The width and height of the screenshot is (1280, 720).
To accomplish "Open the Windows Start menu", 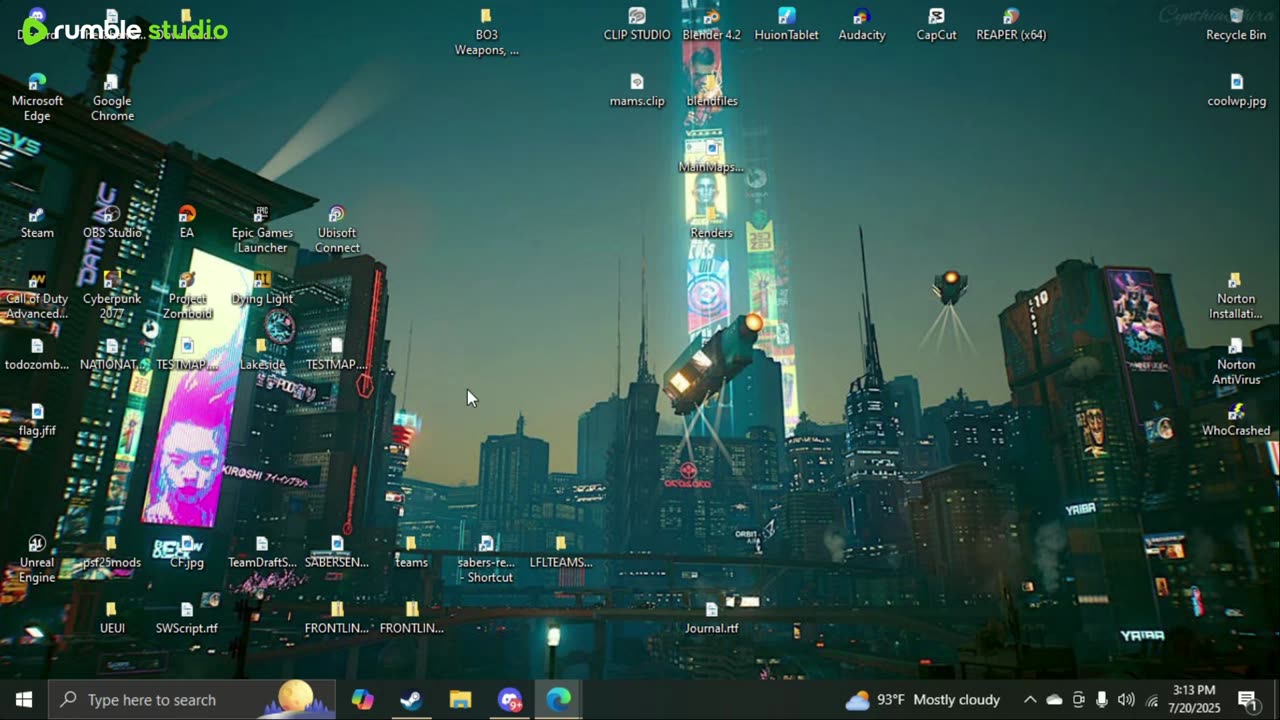I will point(24,699).
